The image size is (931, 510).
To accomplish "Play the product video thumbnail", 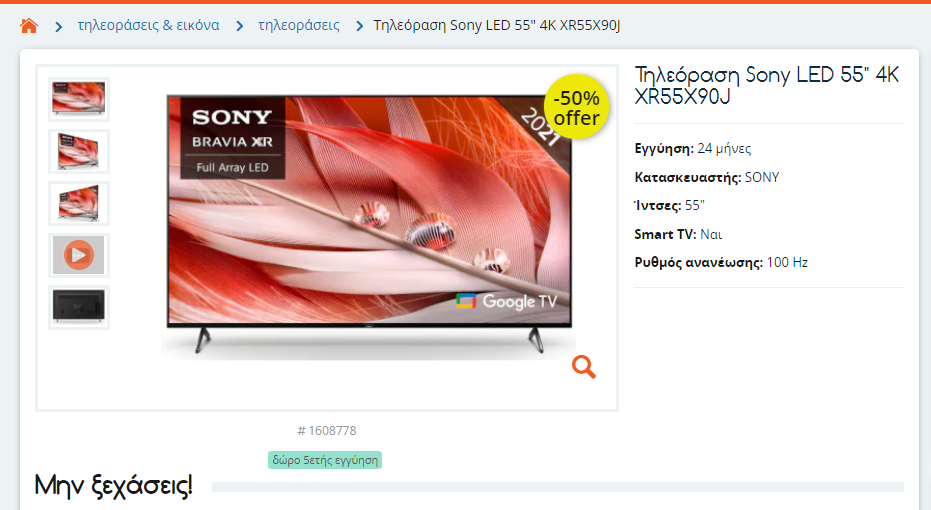I will click(x=78, y=255).
